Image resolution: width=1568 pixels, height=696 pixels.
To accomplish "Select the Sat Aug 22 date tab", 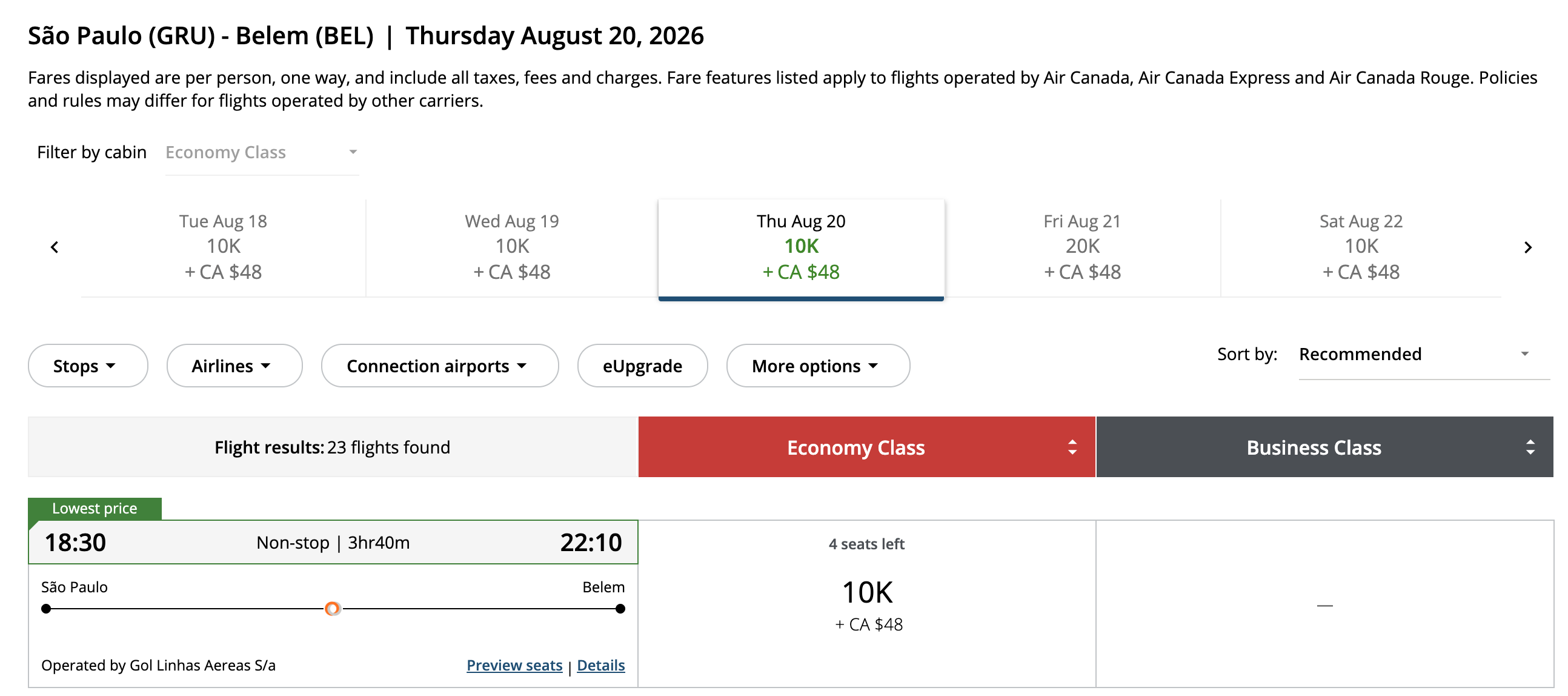I will tap(1361, 247).
